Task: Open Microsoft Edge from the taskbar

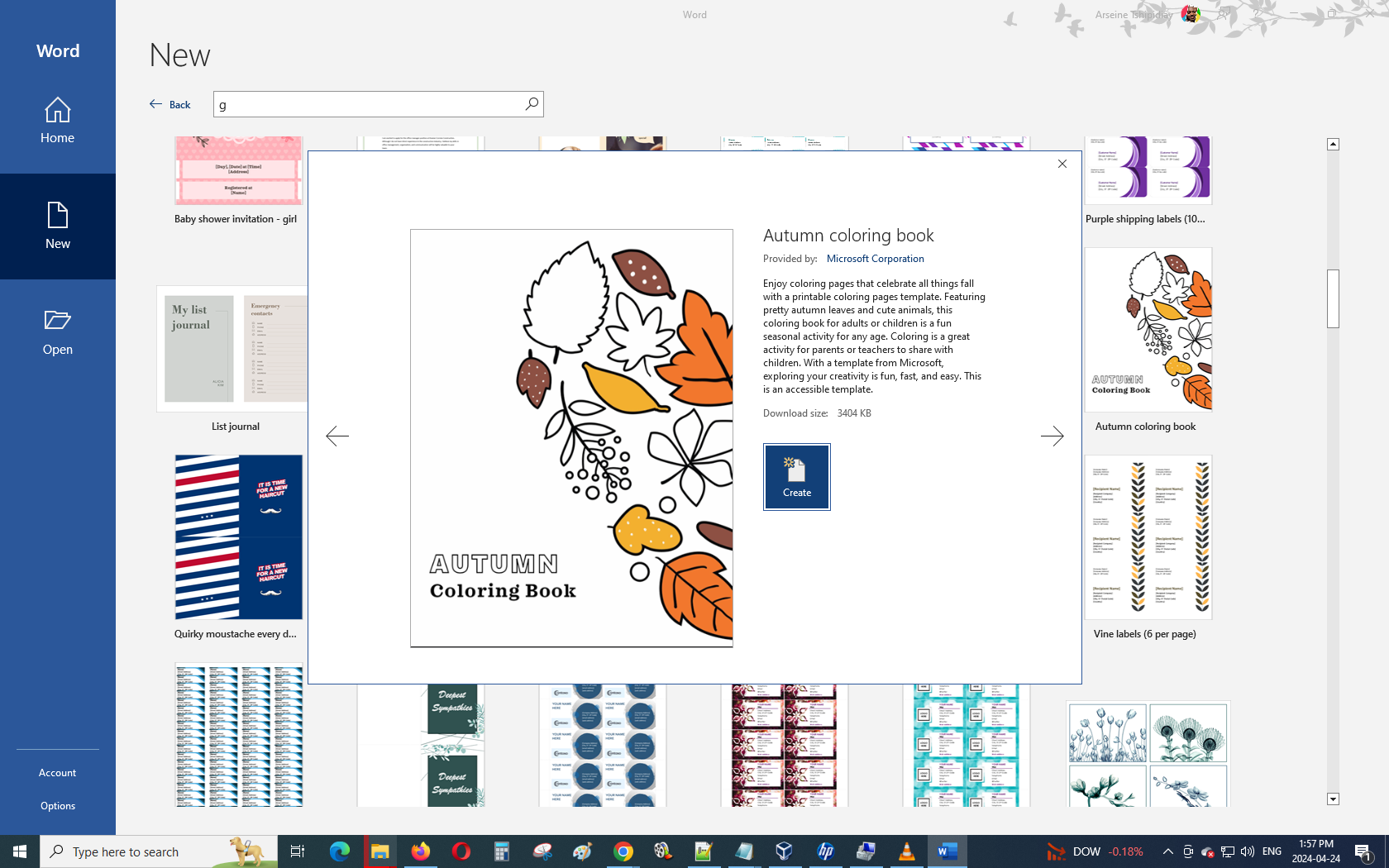Action: tap(339, 851)
